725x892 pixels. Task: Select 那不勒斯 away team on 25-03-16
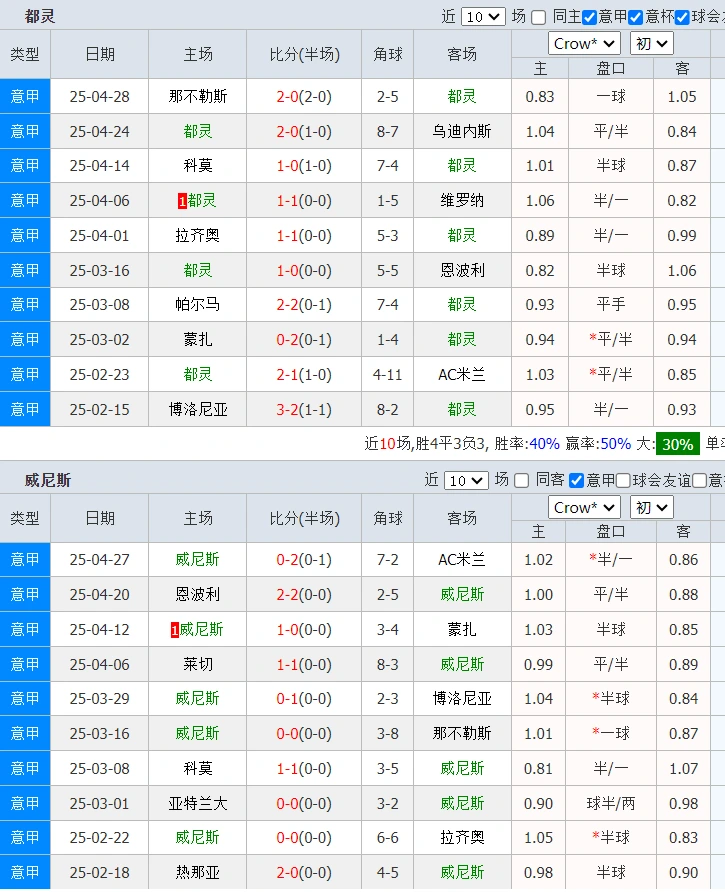[x=462, y=734]
